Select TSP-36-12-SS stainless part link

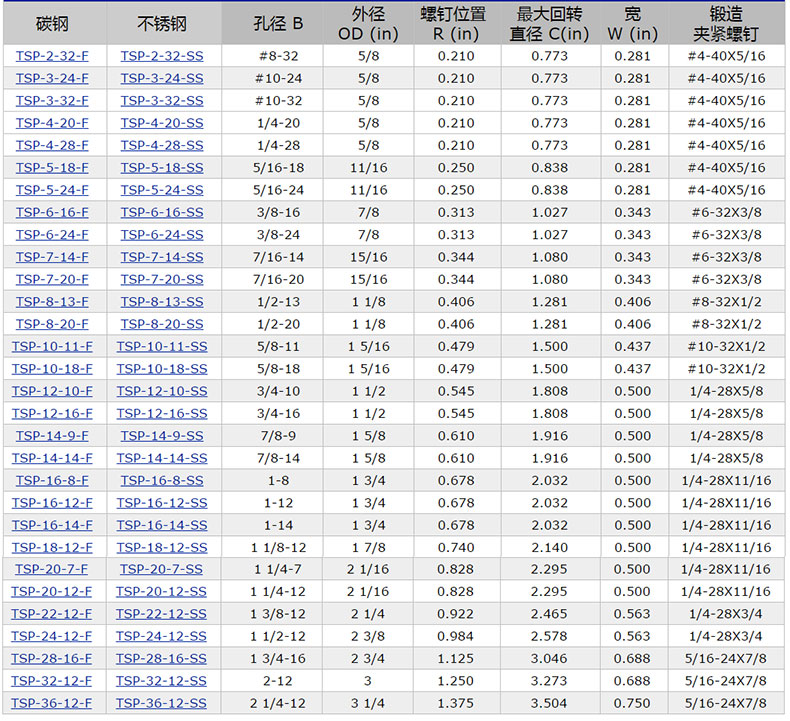coord(161,704)
